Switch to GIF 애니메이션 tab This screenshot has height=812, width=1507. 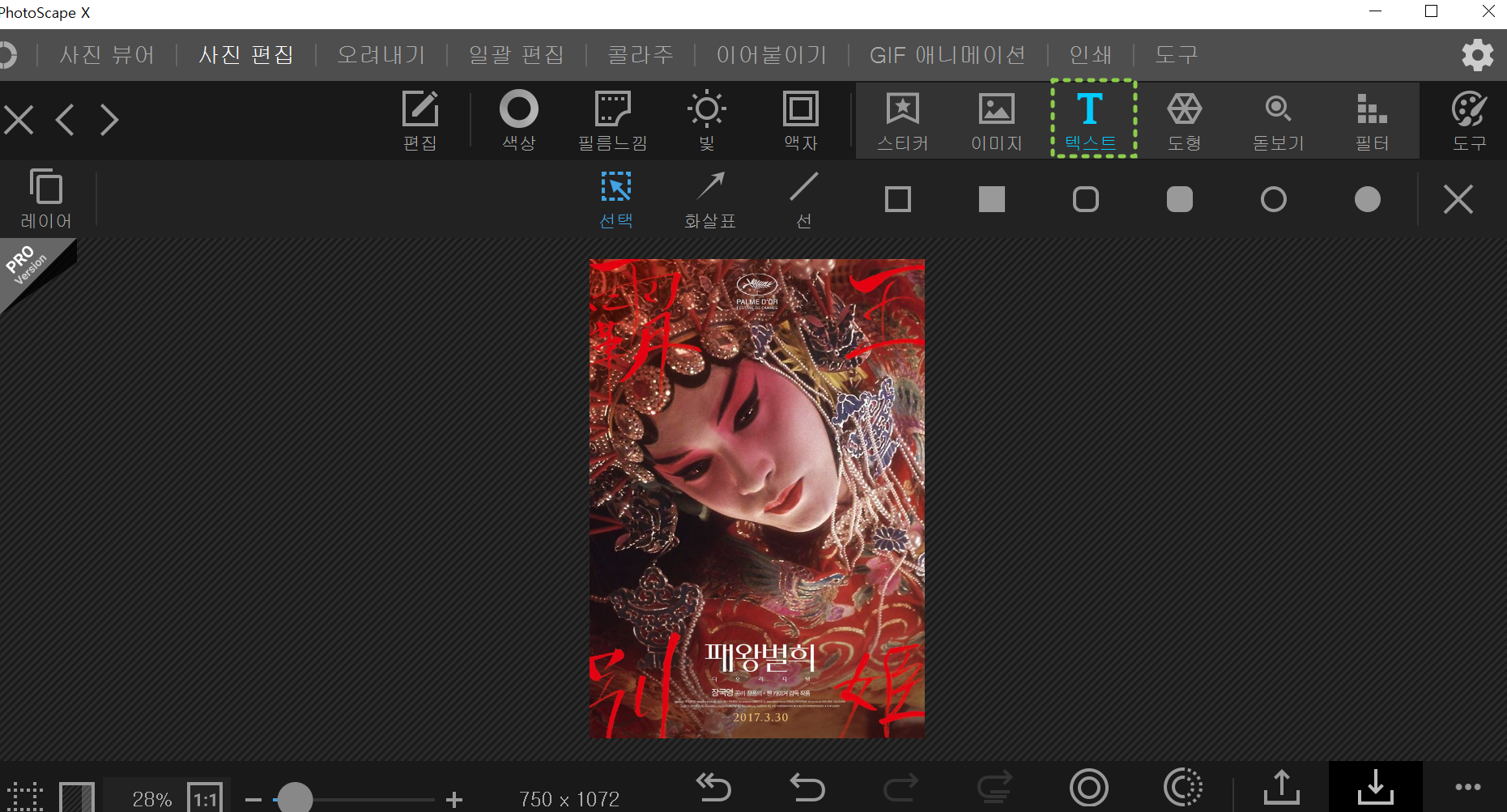[948, 54]
